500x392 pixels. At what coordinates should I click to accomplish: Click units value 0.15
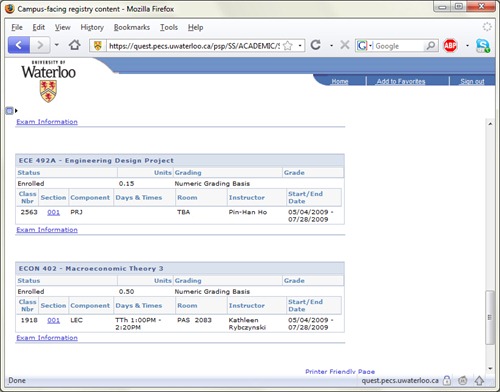tap(126, 184)
